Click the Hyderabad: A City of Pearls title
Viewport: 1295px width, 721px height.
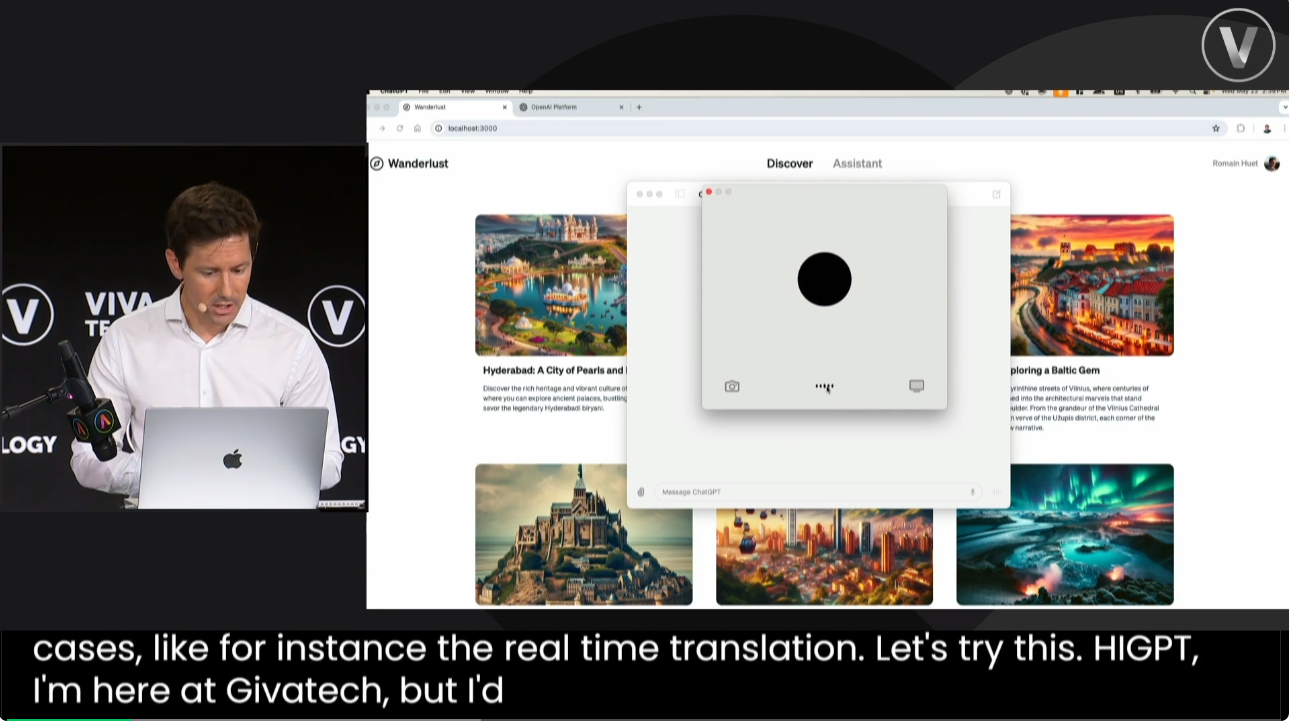pos(555,370)
